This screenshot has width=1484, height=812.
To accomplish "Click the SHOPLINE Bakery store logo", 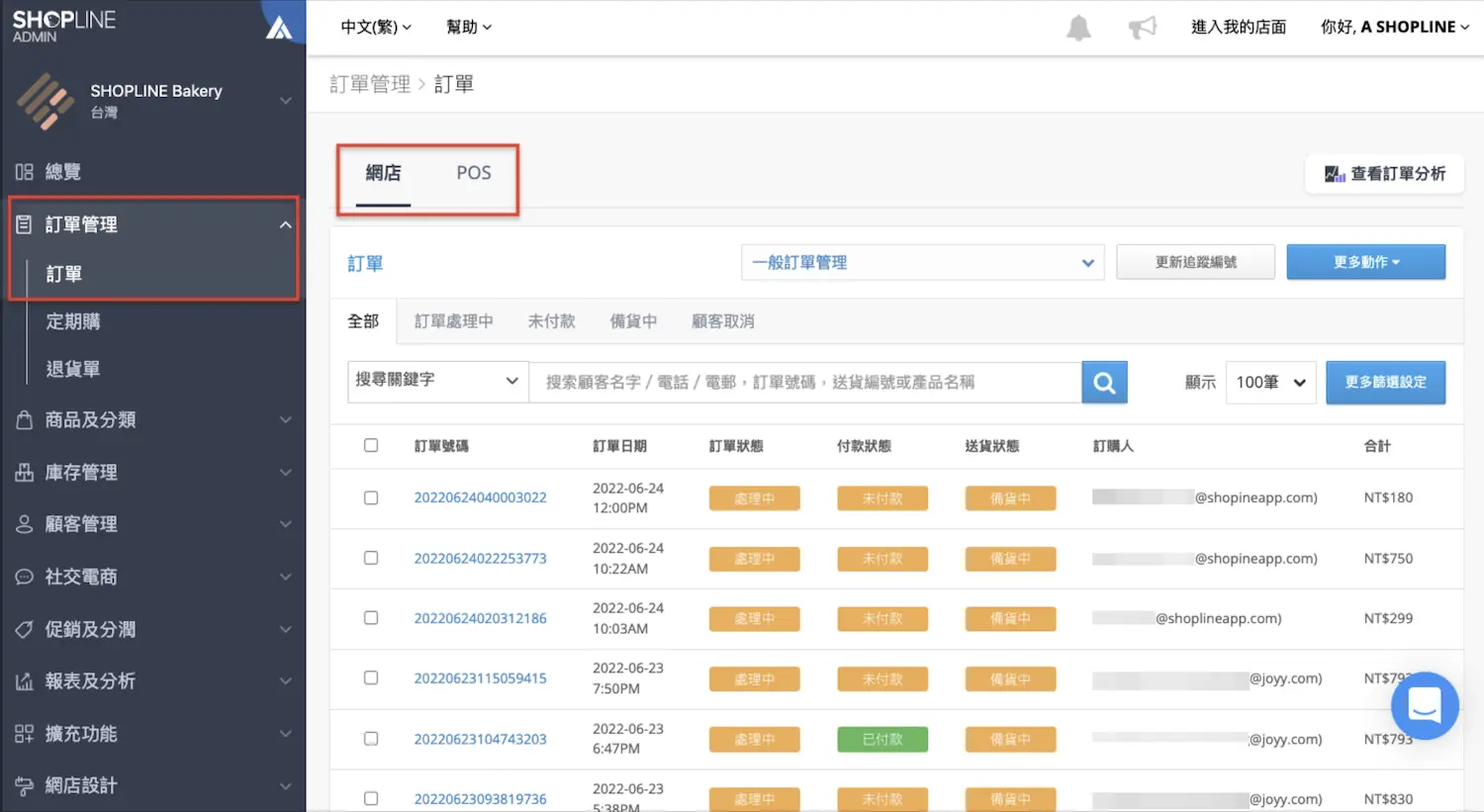I will tap(45, 100).
